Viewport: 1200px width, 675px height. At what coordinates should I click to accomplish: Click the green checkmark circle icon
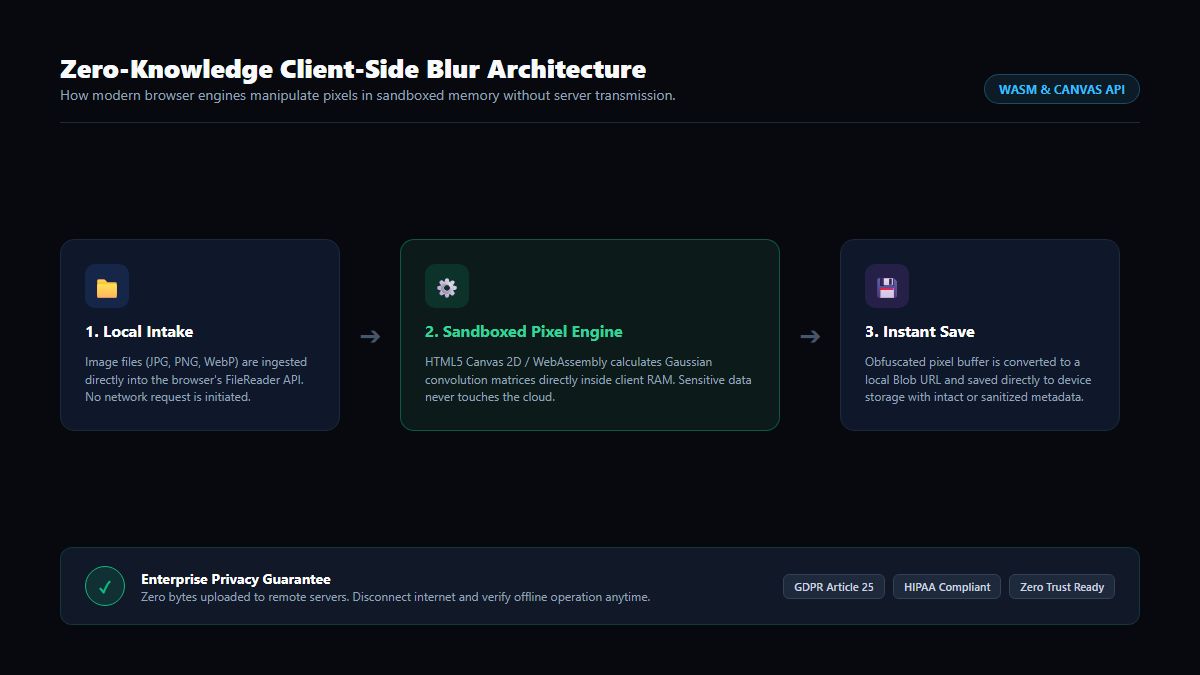[x=105, y=586]
